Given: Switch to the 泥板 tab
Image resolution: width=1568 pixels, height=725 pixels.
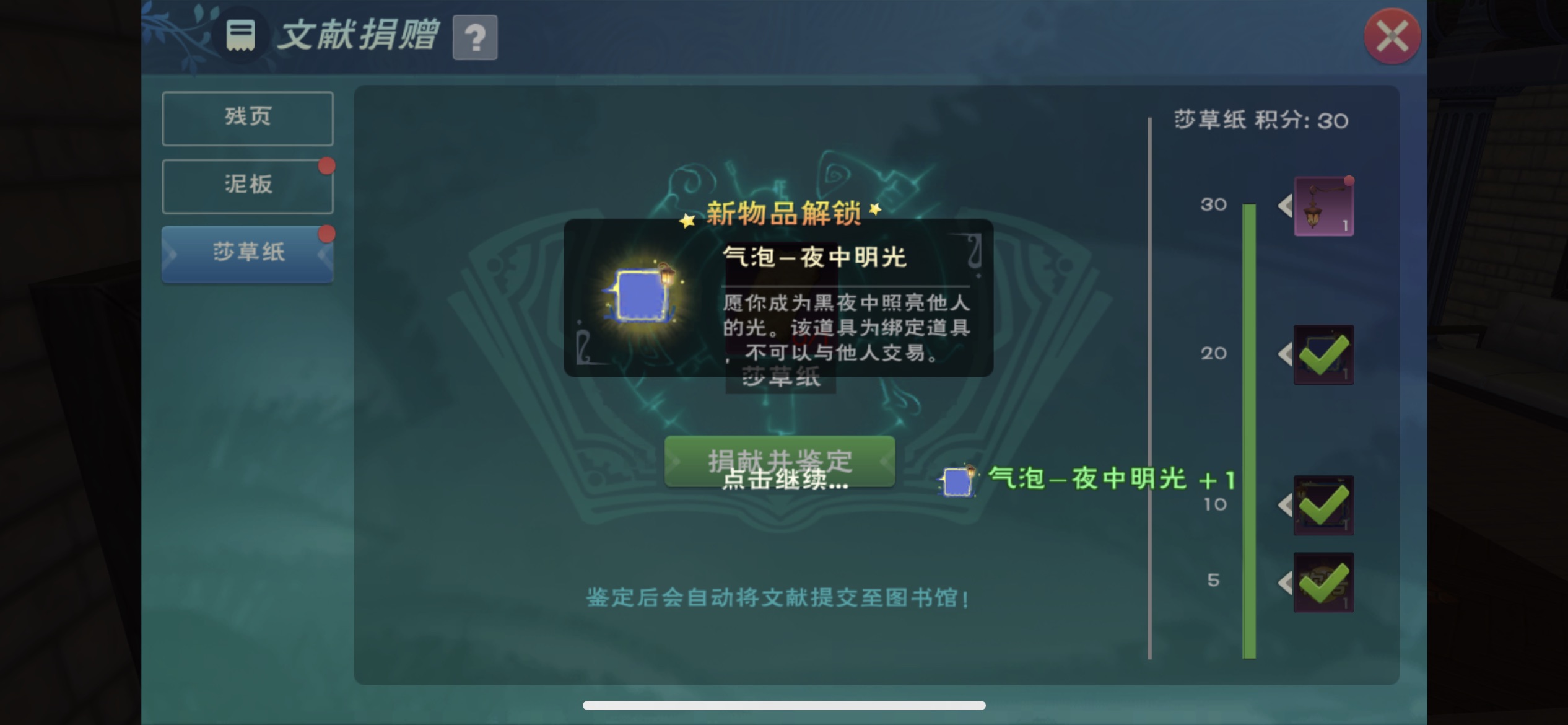Looking at the screenshot, I should (x=248, y=186).
